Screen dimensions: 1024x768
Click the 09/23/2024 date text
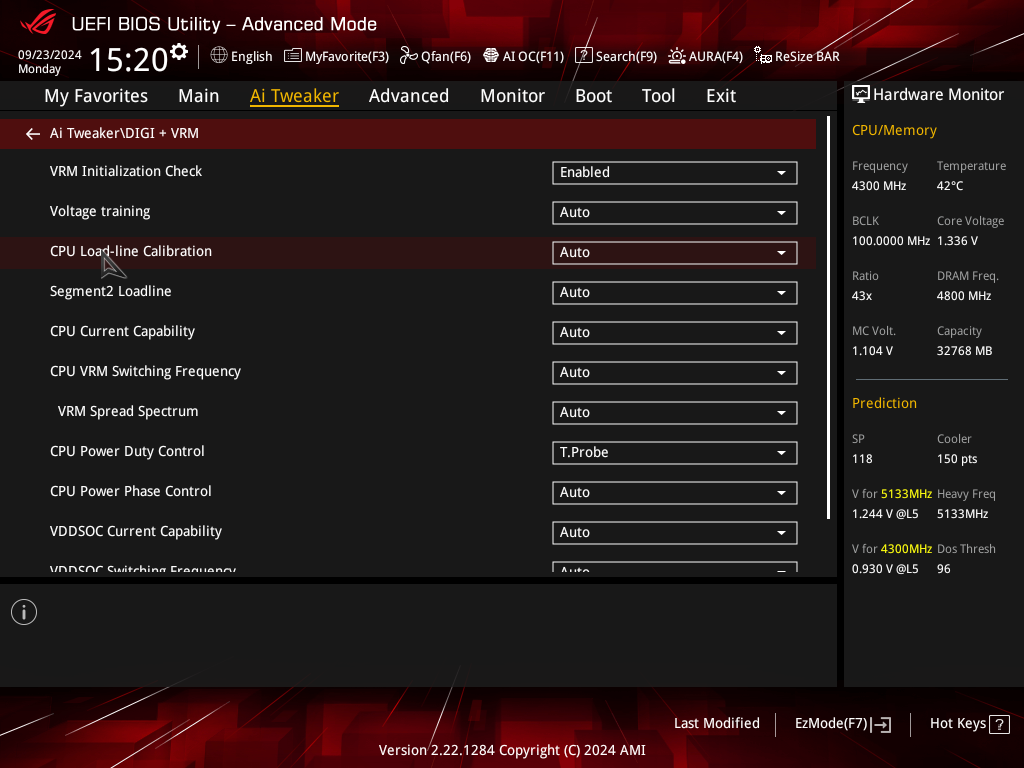(x=50, y=55)
